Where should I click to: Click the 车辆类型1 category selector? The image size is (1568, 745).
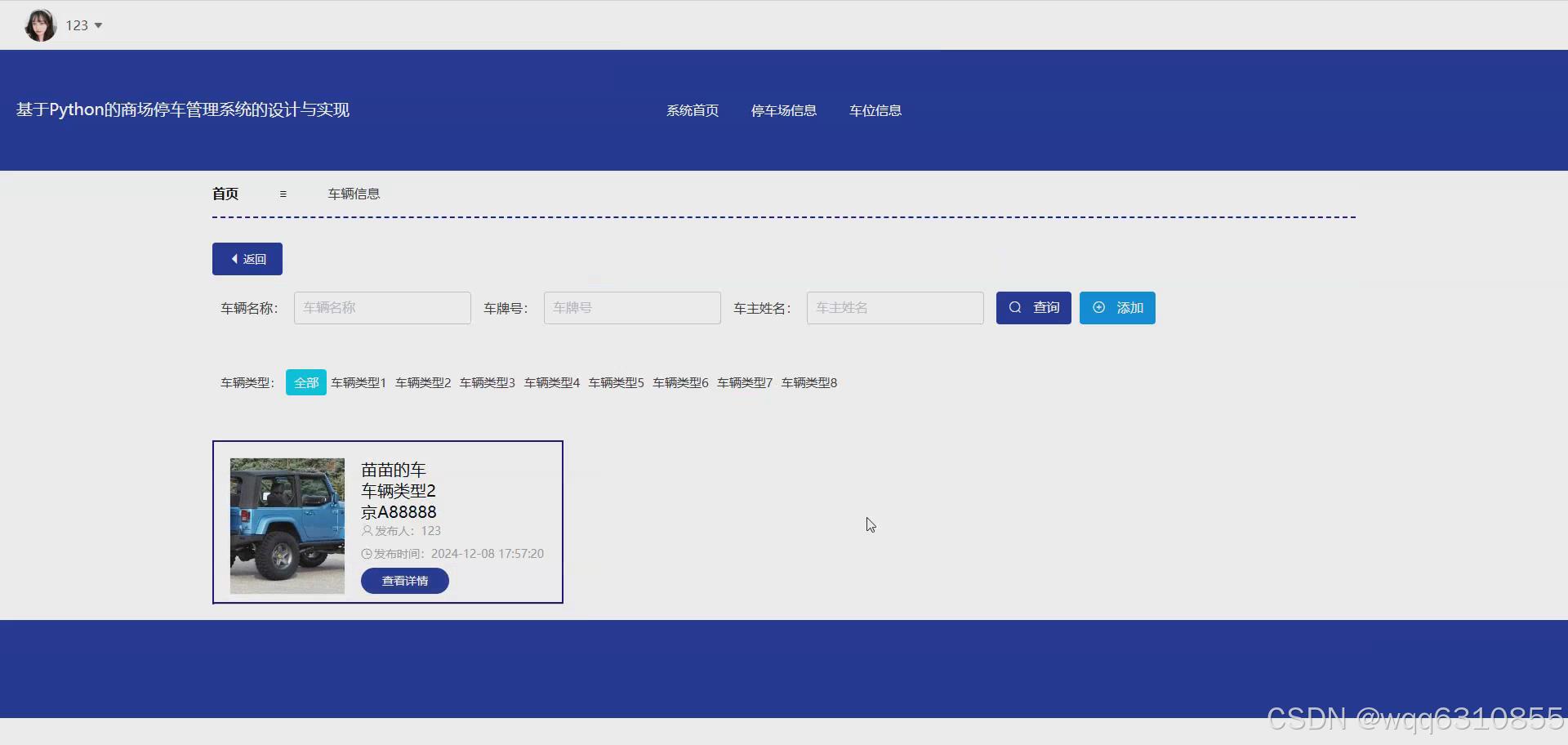tap(357, 382)
